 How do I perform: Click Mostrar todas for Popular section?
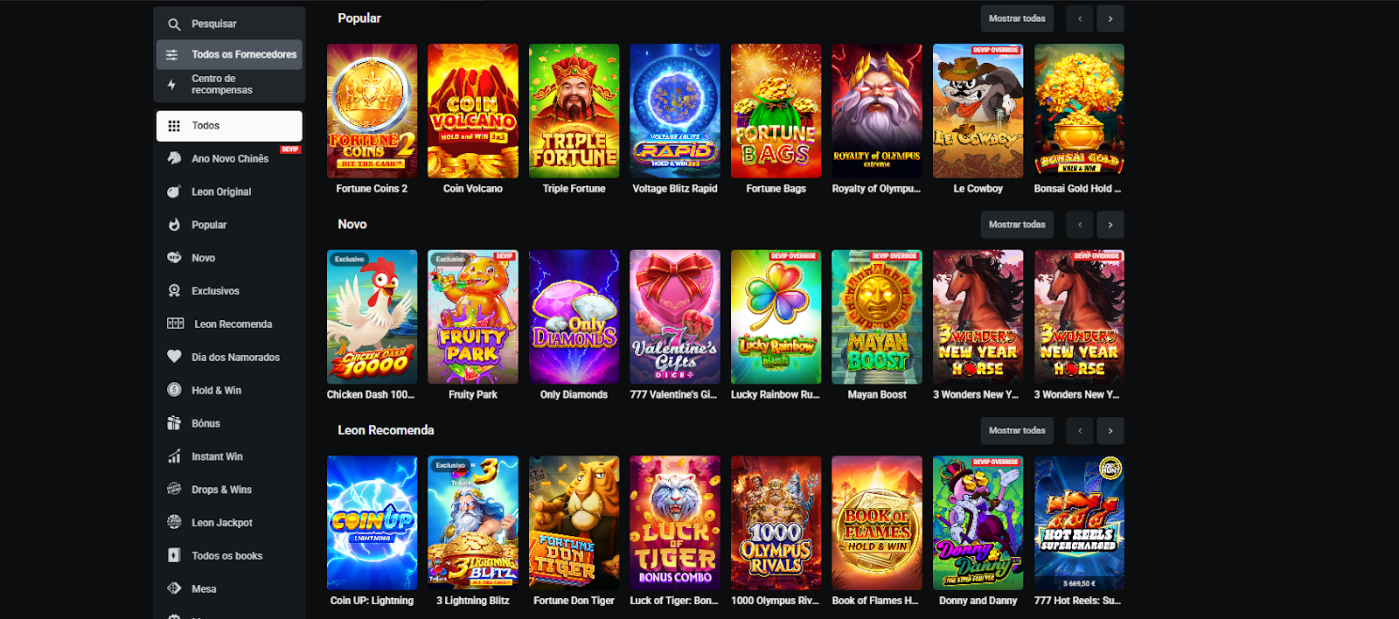pos(1017,18)
